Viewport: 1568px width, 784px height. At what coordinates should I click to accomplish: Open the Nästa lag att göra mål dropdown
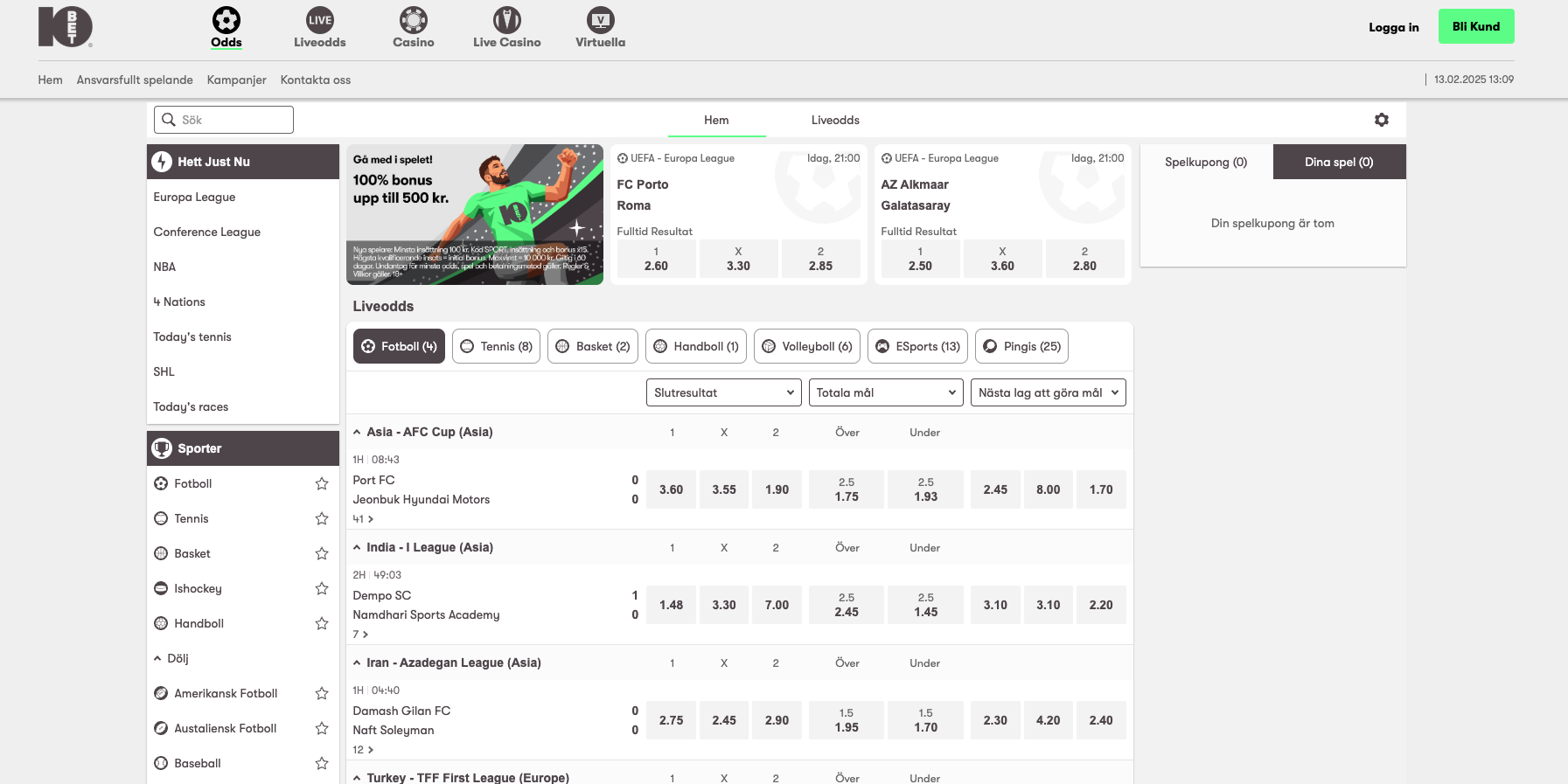click(1049, 392)
